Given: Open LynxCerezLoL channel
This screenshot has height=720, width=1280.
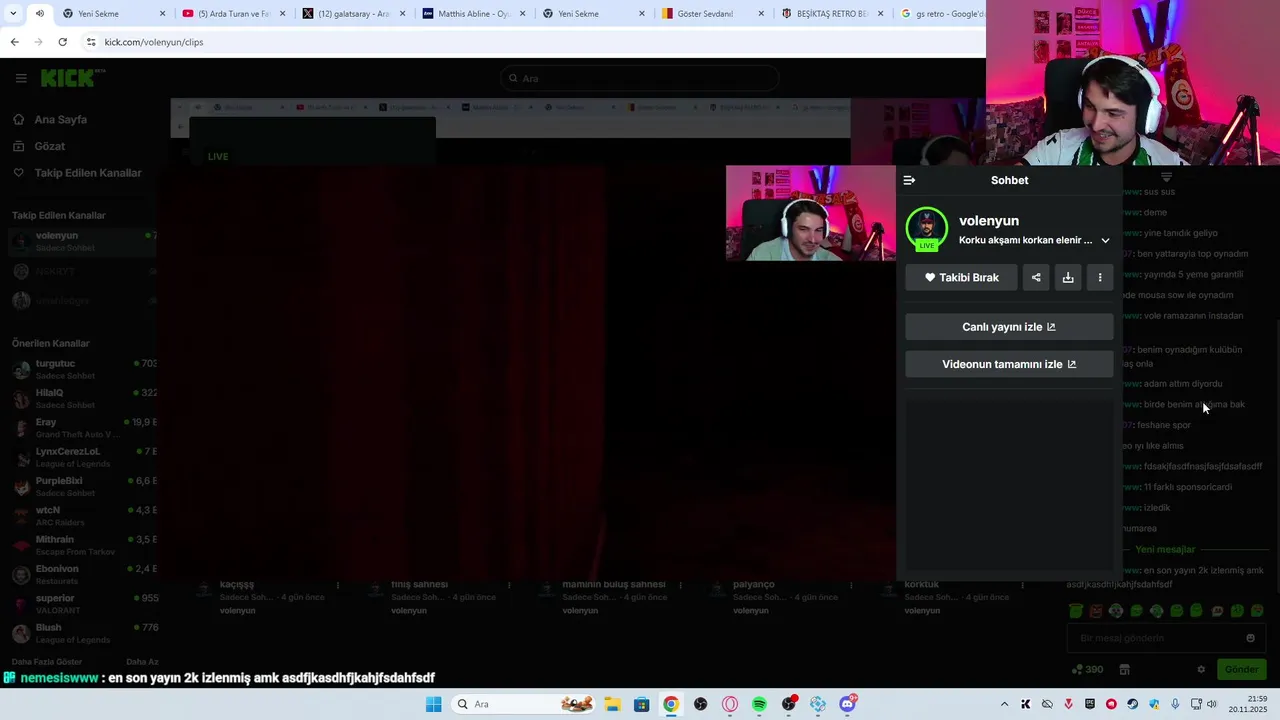Looking at the screenshot, I should coord(83,457).
